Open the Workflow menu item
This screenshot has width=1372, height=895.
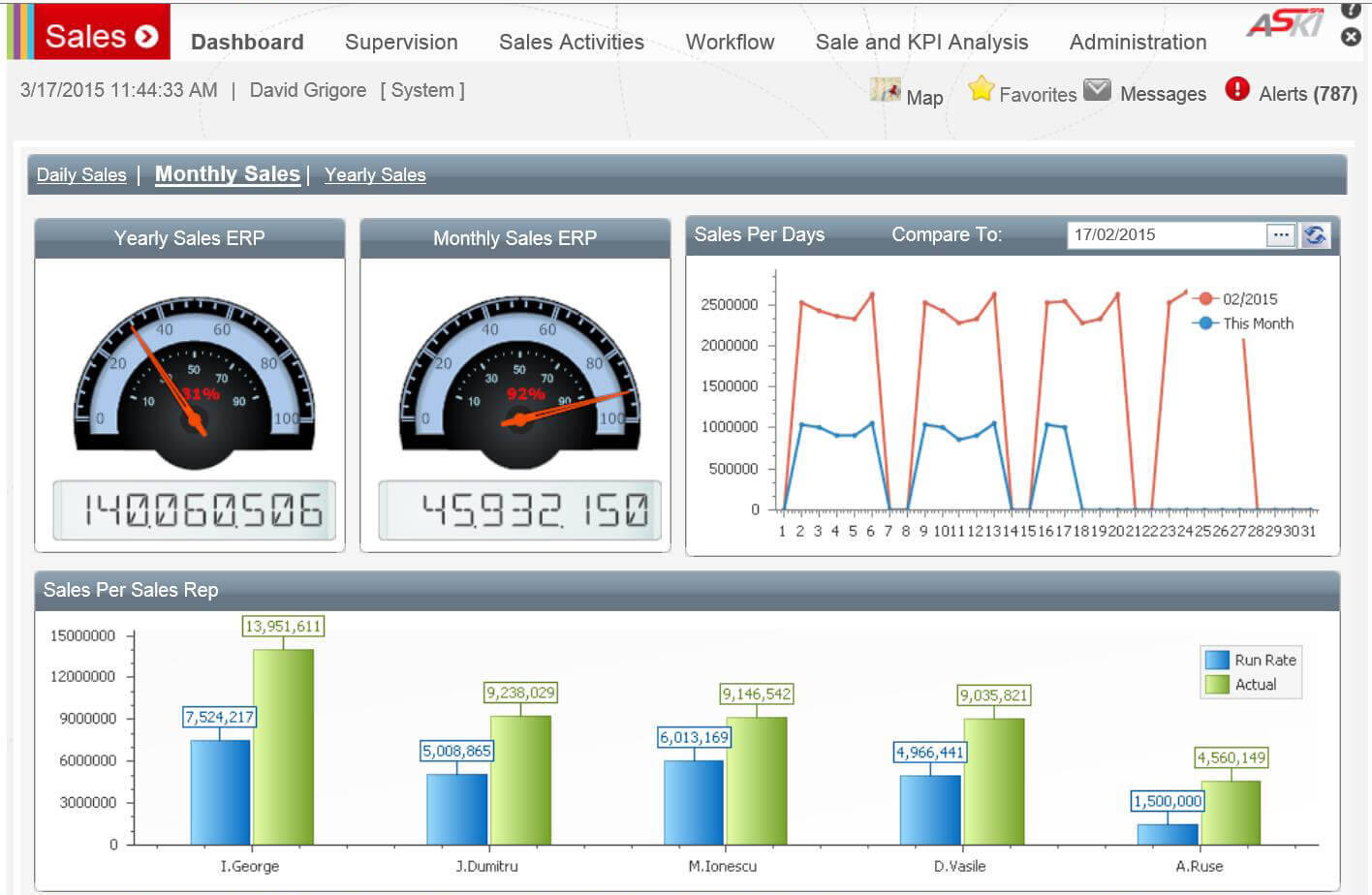pos(730,42)
